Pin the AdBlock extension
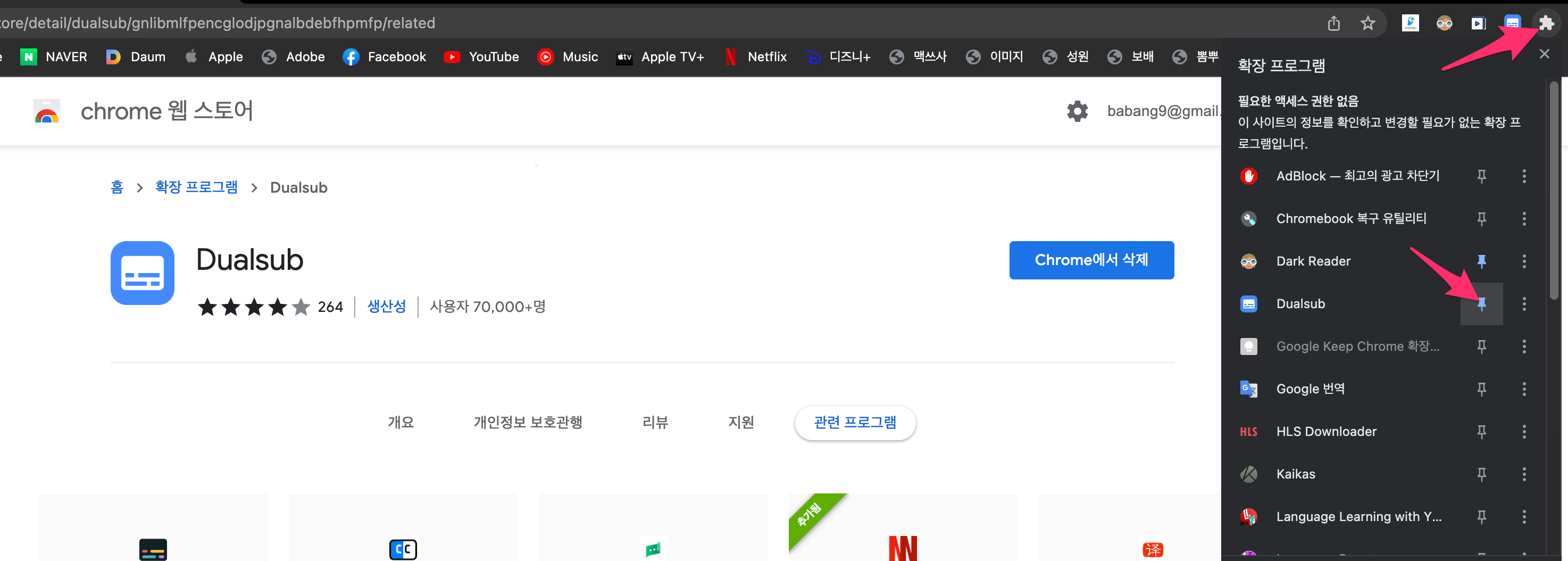1568x561 pixels. point(1481,176)
